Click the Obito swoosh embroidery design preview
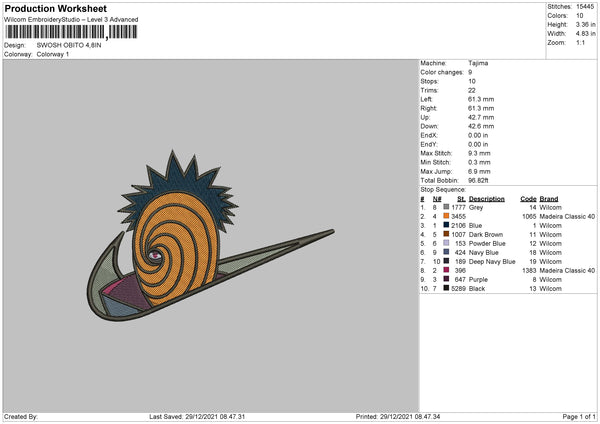 (210, 236)
